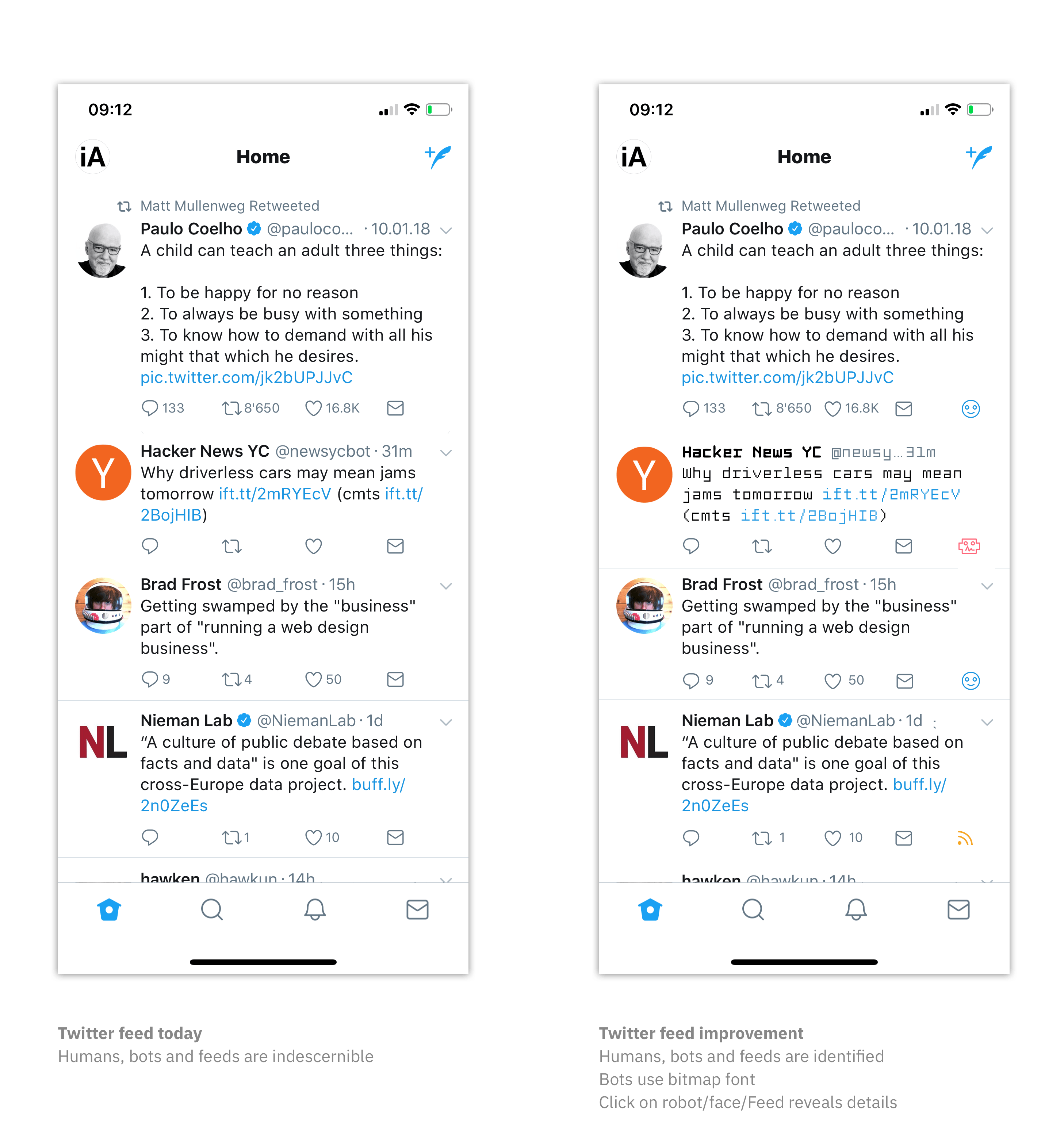1064x1146 pixels.
Task: Switch to Search tab in left phone
Action: (212, 910)
